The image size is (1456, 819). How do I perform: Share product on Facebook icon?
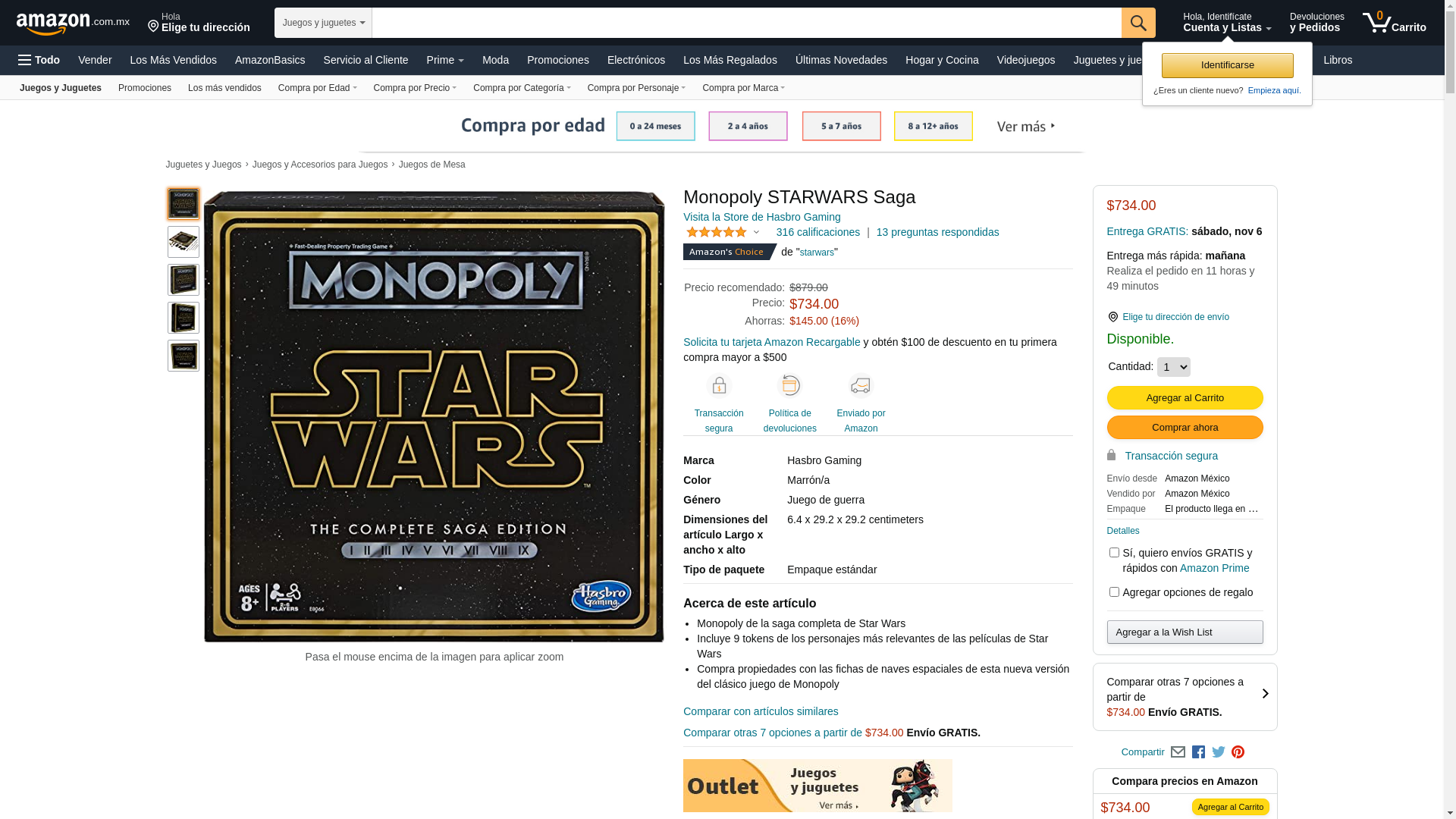[x=1198, y=752]
